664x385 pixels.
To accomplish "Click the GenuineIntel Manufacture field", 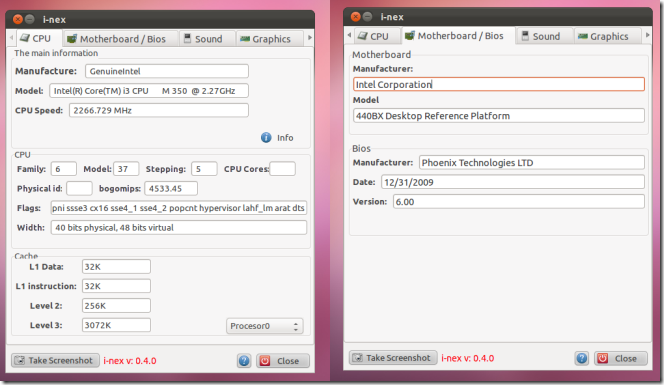I will tap(167, 71).
